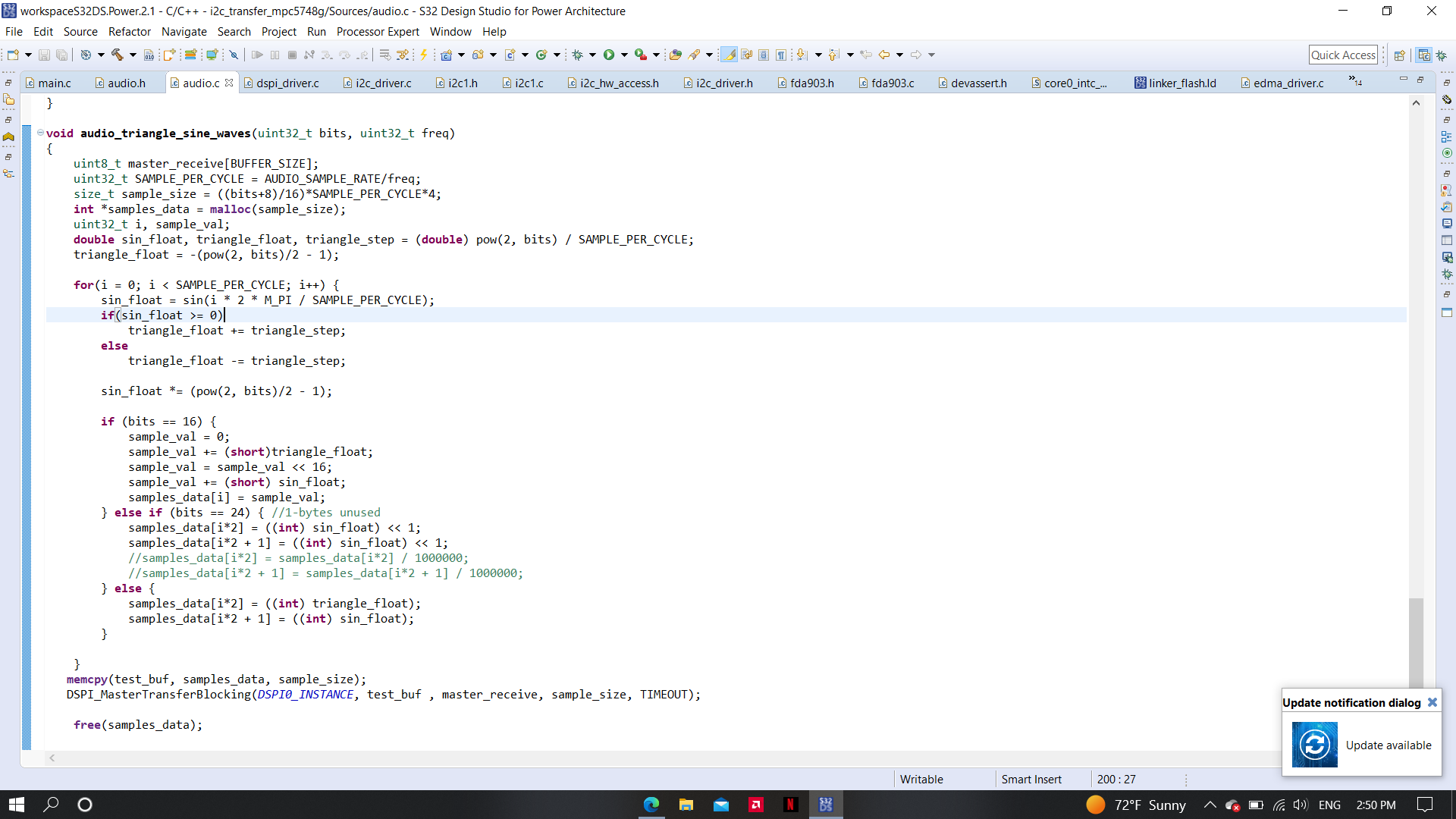Click the horizontal scroll left arrow

pos(52,758)
